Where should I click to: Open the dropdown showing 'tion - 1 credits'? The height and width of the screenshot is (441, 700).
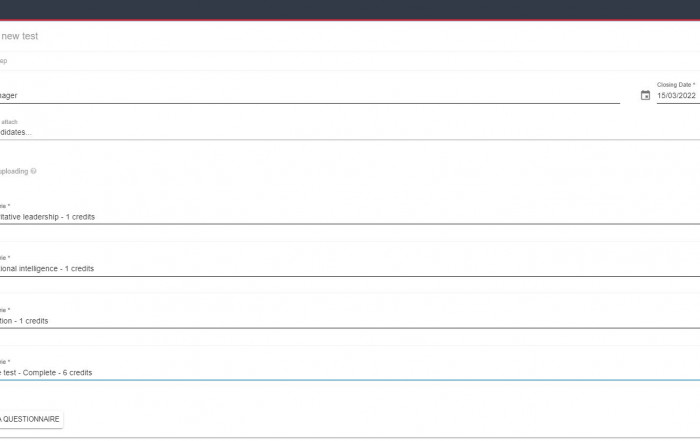point(350,321)
